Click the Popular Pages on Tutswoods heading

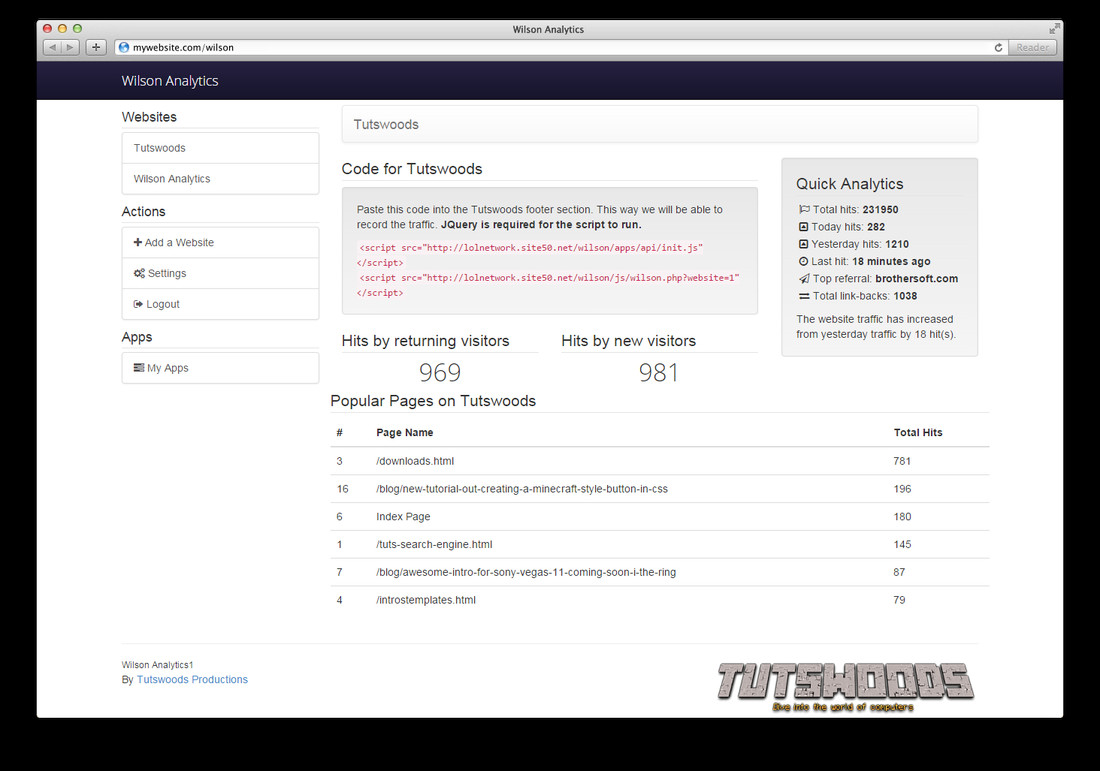[433, 401]
